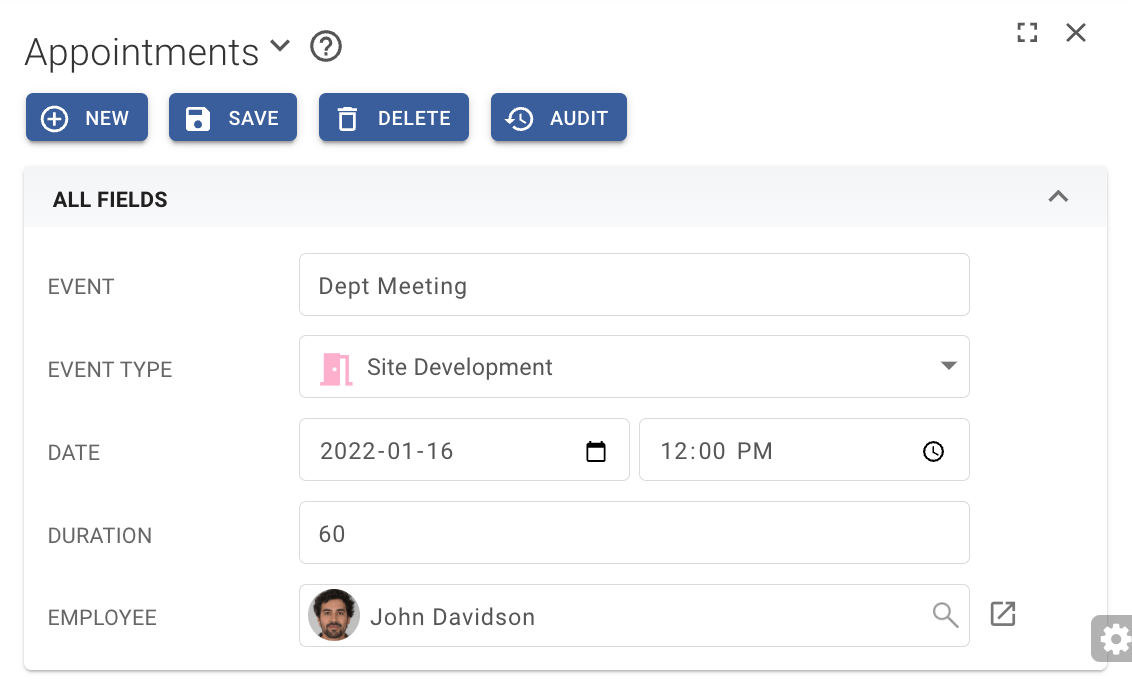Click the New button
This screenshot has height=695, width=1132.
pyautogui.click(x=87, y=118)
